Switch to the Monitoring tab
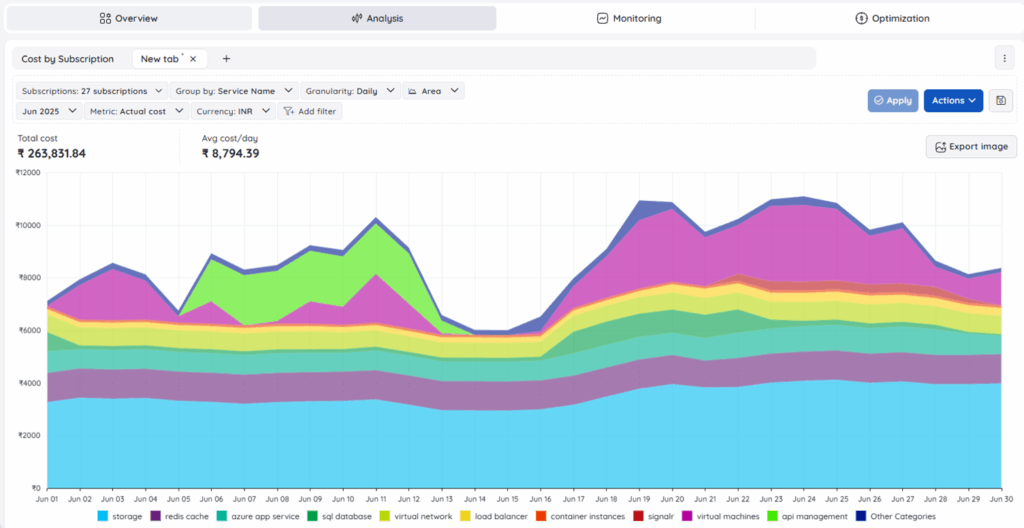 point(629,18)
